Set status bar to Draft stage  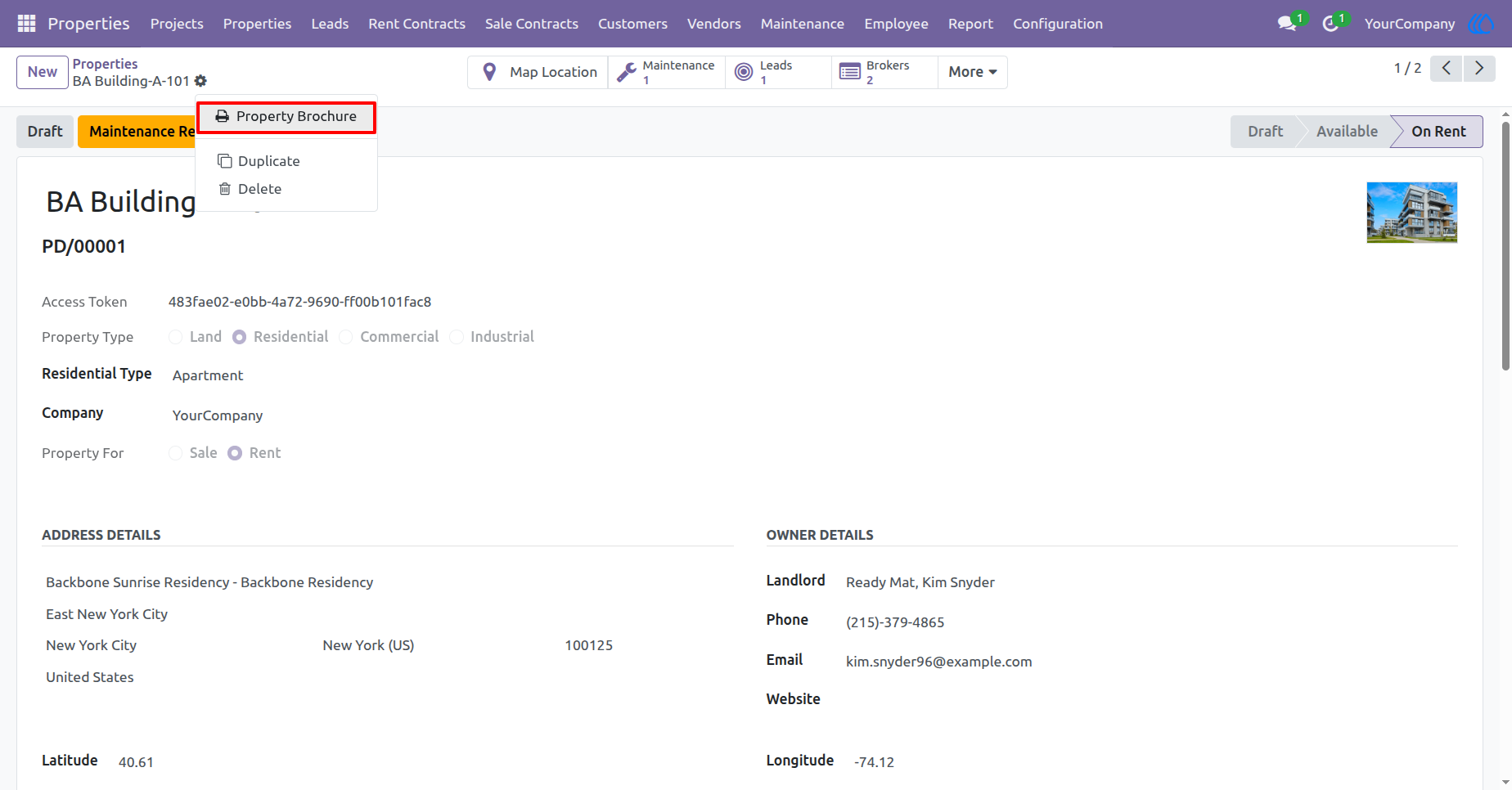1265,132
